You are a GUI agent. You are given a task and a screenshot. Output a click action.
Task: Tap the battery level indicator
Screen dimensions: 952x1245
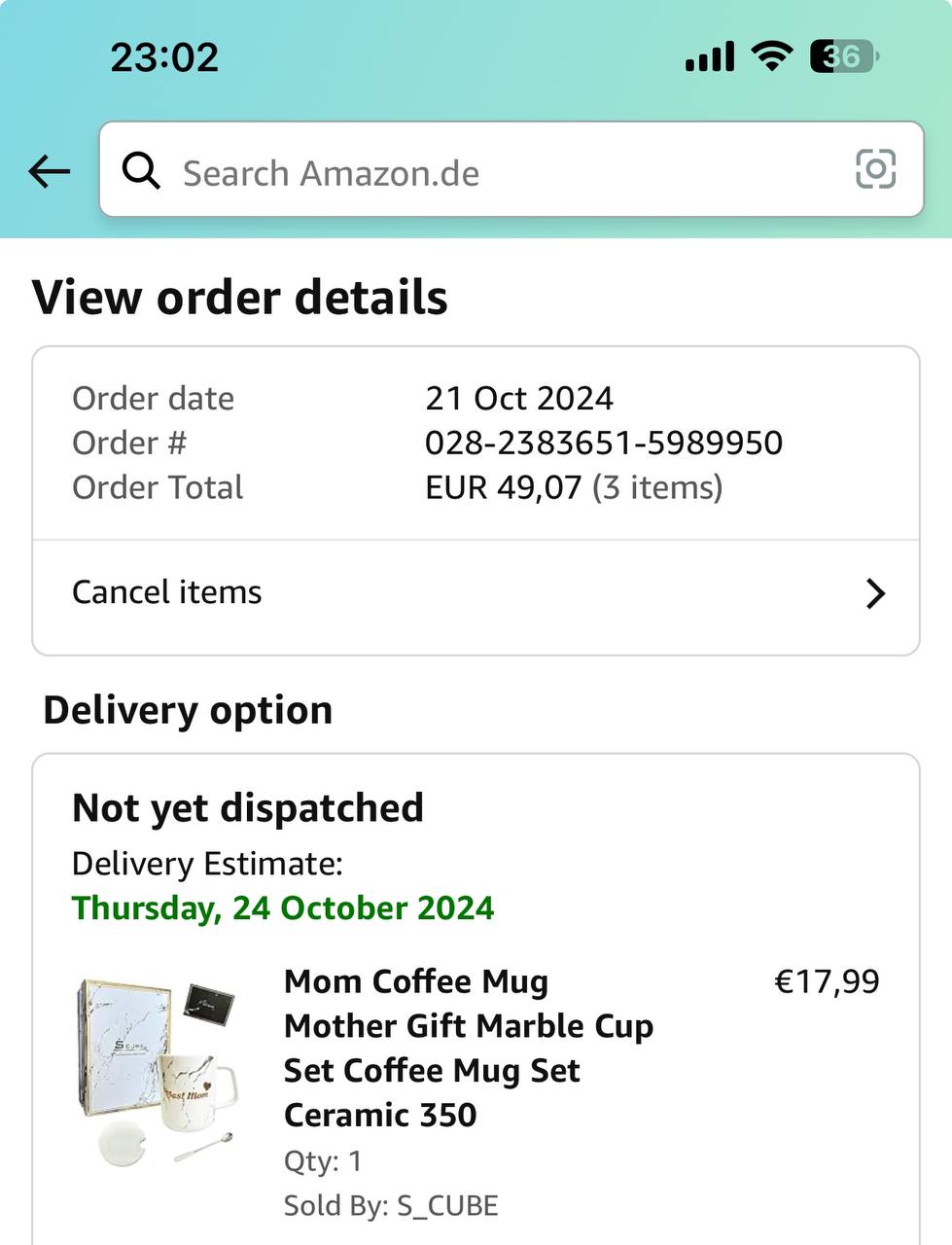(x=843, y=56)
